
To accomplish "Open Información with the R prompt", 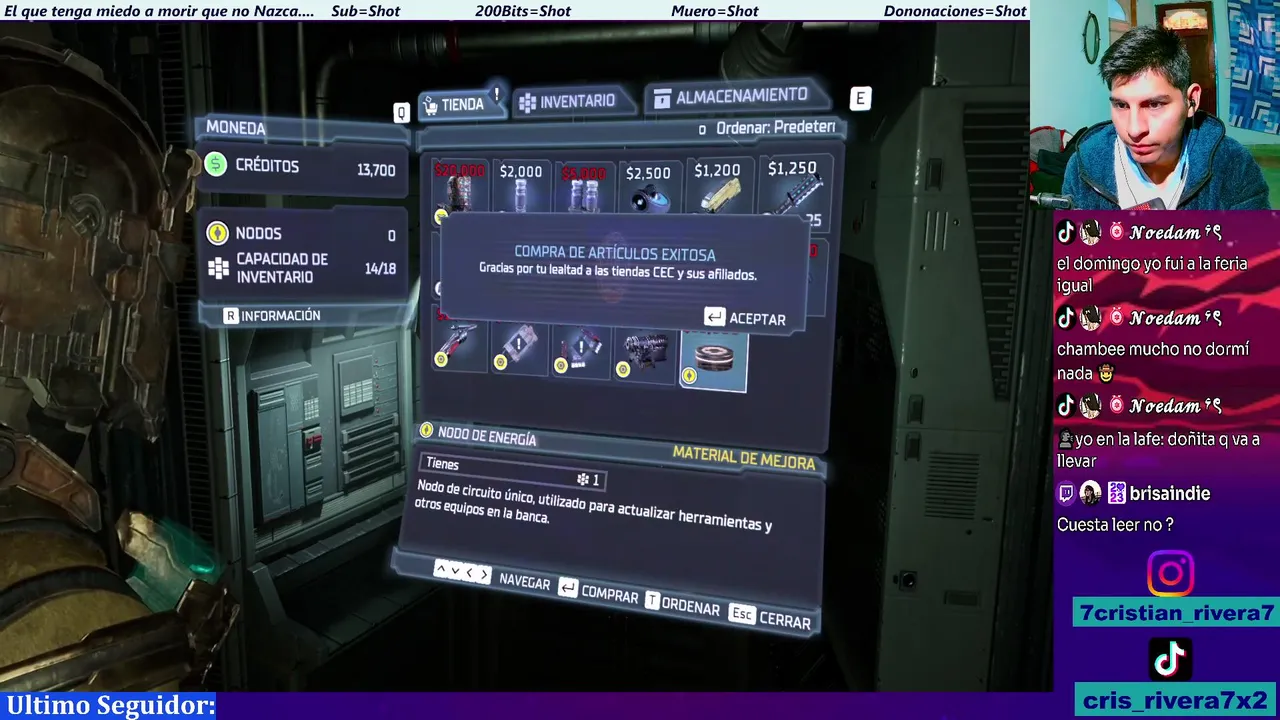I will click(x=271, y=315).
